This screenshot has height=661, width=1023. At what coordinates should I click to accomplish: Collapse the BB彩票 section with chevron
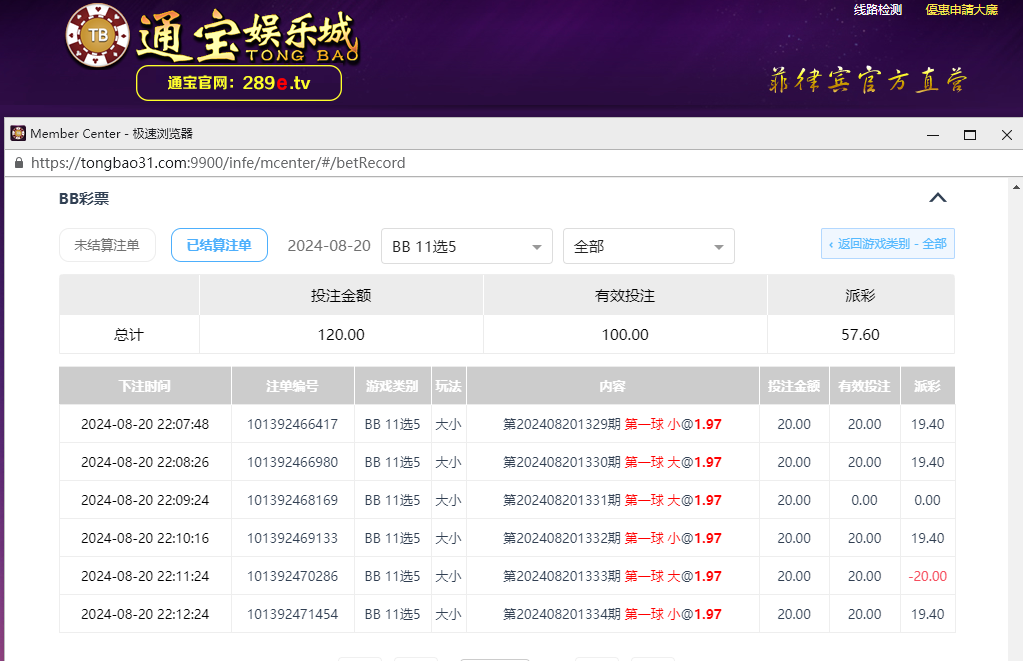tap(937, 198)
